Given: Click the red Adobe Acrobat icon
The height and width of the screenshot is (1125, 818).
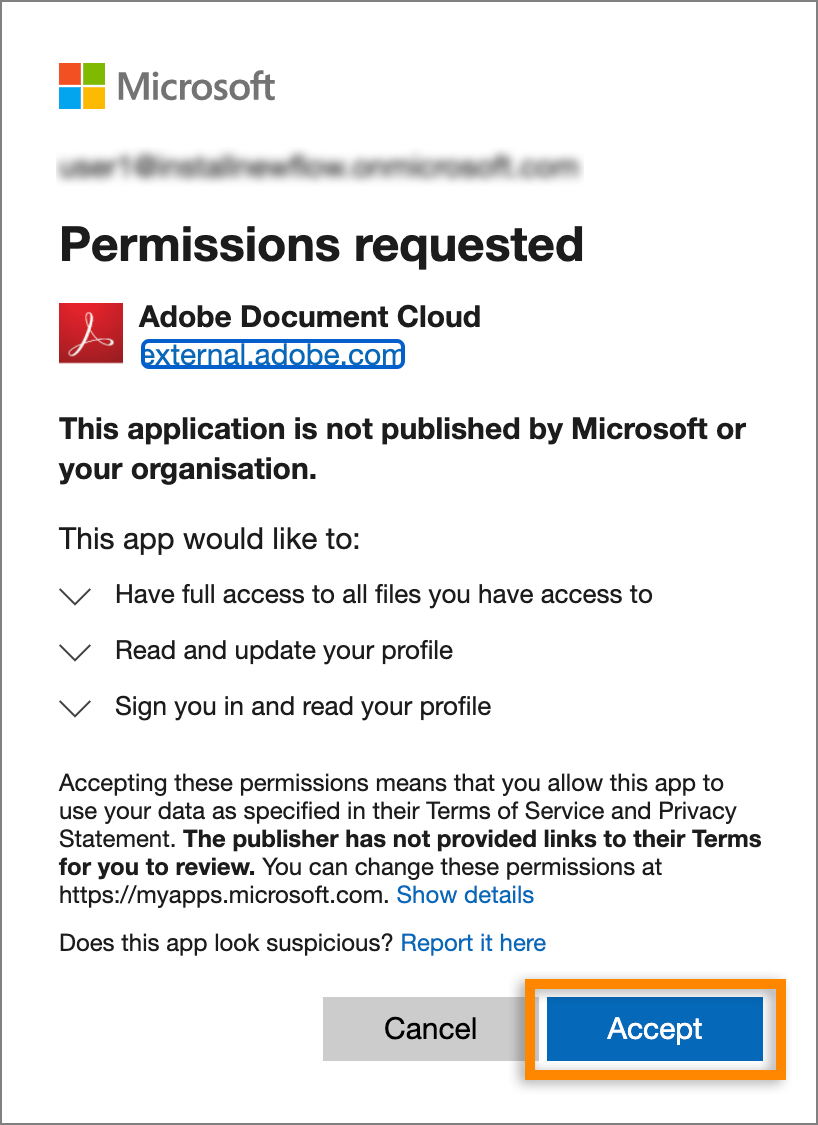Looking at the screenshot, I should coord(91,332).
